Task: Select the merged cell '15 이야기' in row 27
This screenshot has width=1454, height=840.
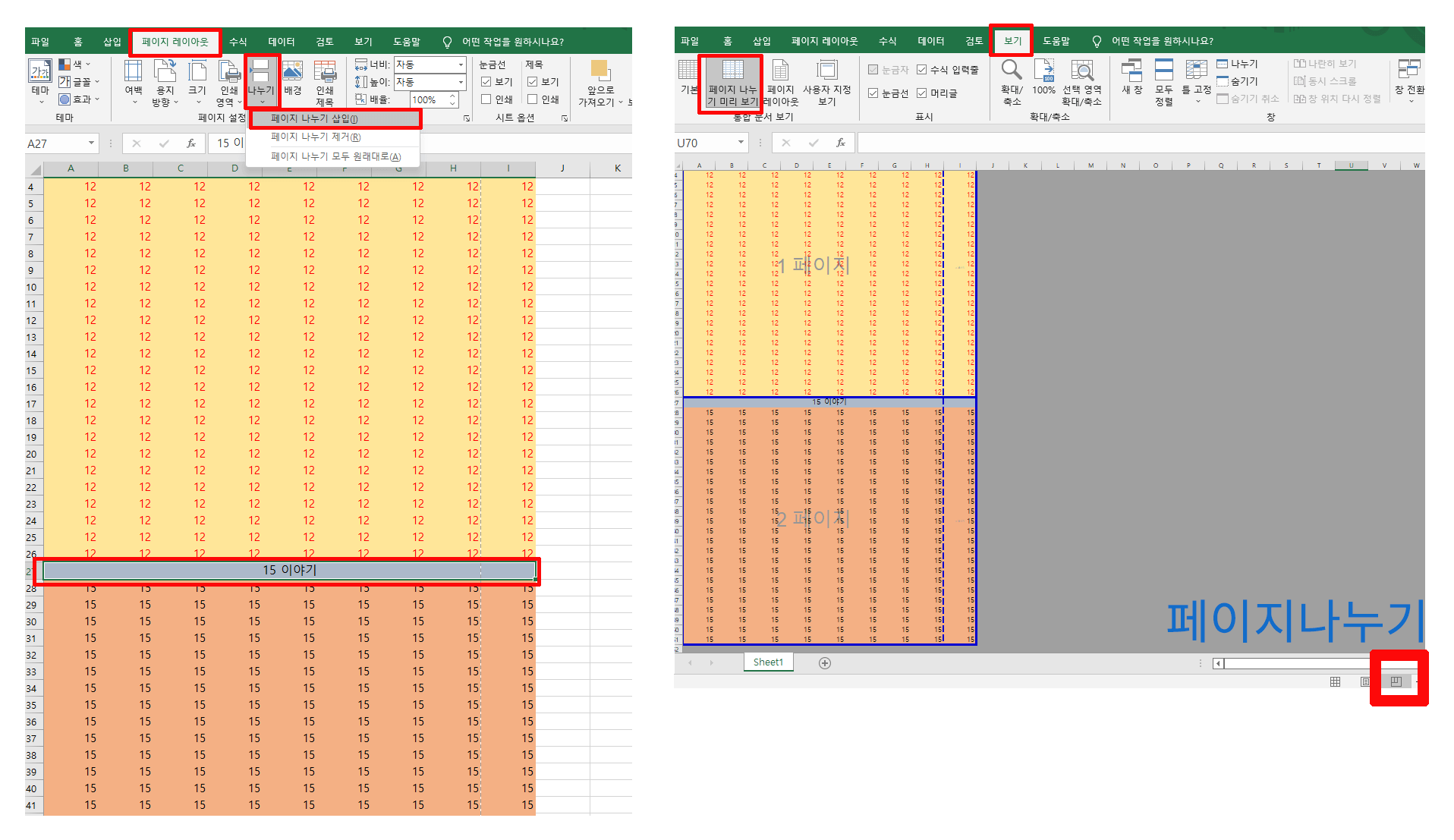Action: pos(289,570)
